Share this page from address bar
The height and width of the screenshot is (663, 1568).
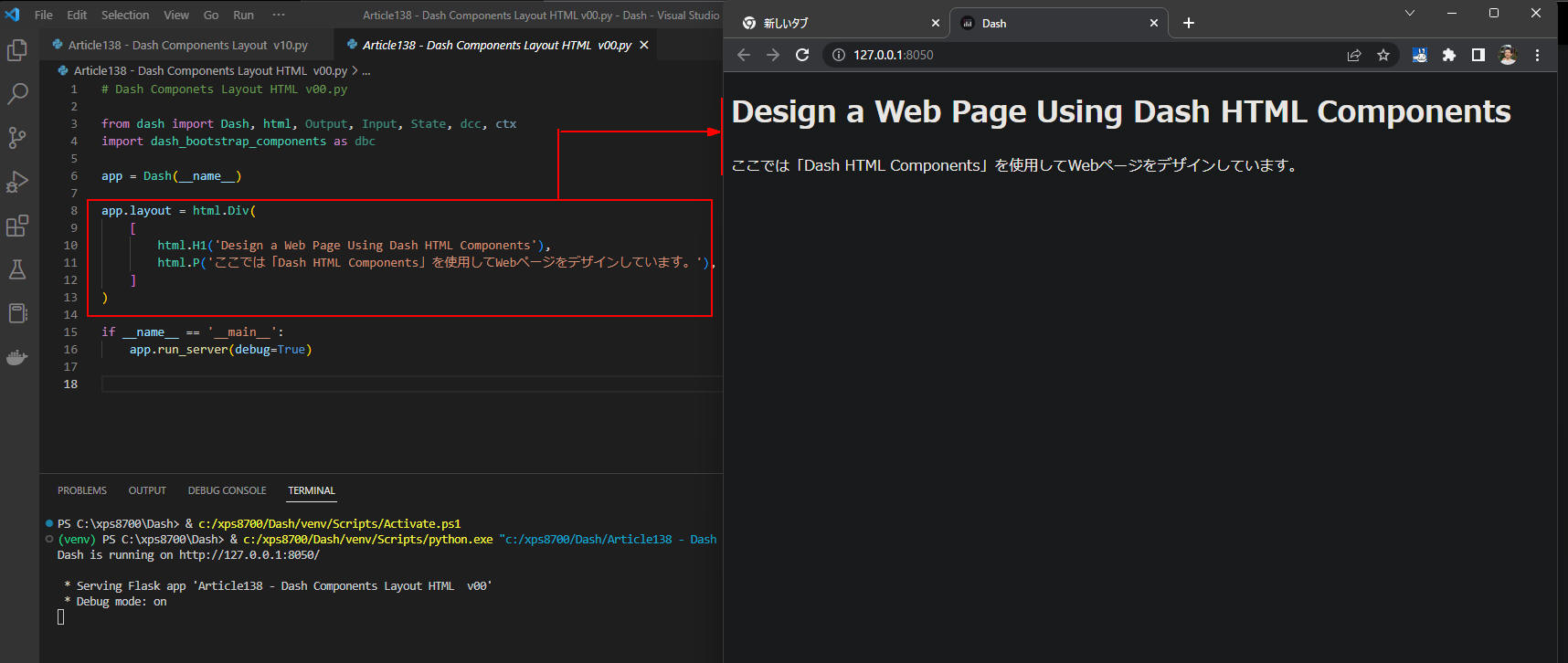click(x=1354, y=55)
